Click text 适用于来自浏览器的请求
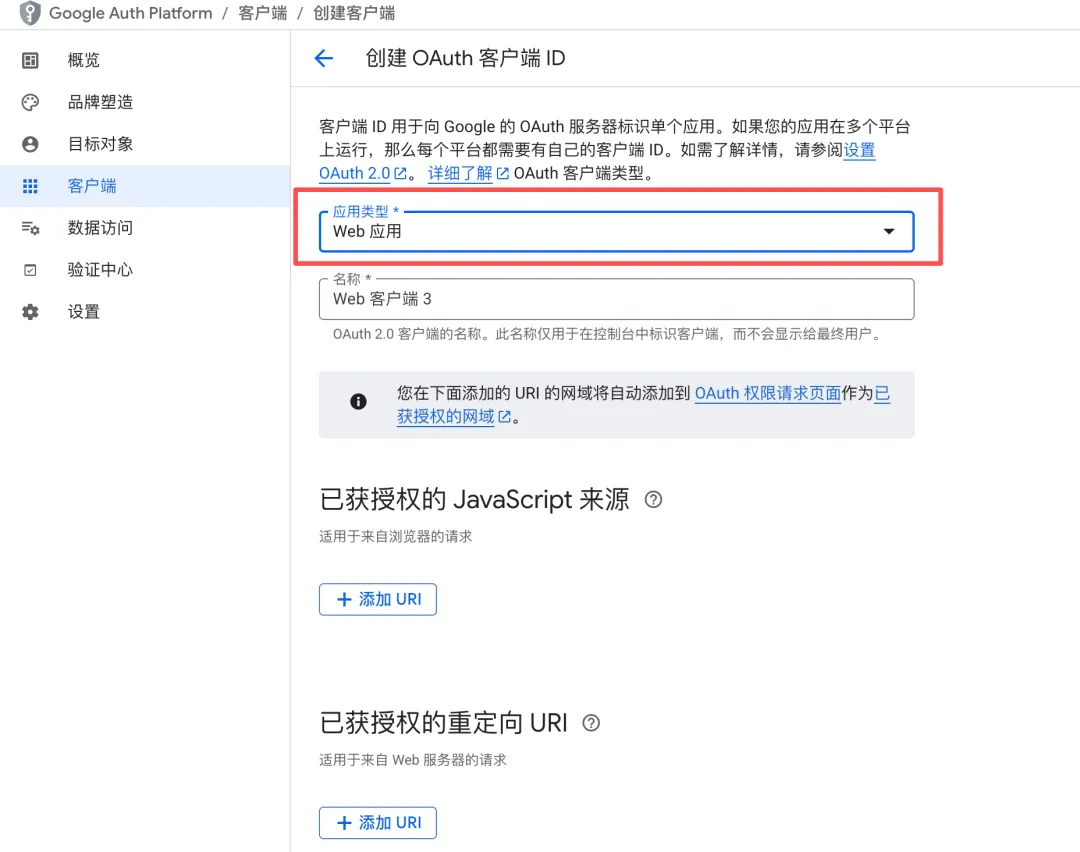Image resolution: width=1080 pixels, height=852 pixels. coord(395,537)
